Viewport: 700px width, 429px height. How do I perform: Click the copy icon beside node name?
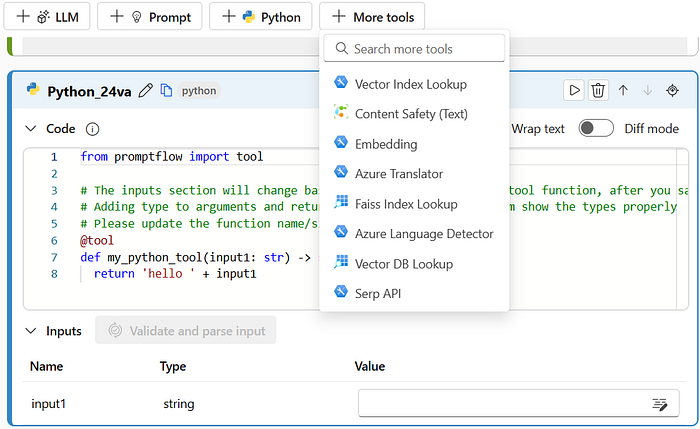(167, 90)
